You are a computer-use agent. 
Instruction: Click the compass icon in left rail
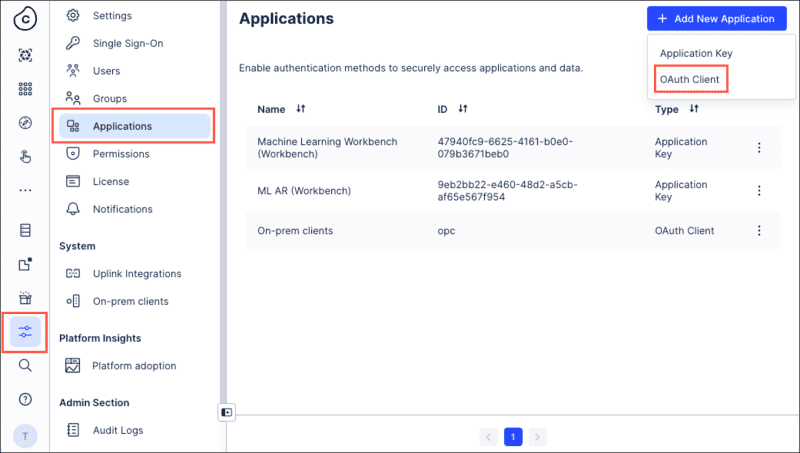(x=25, y=123)
